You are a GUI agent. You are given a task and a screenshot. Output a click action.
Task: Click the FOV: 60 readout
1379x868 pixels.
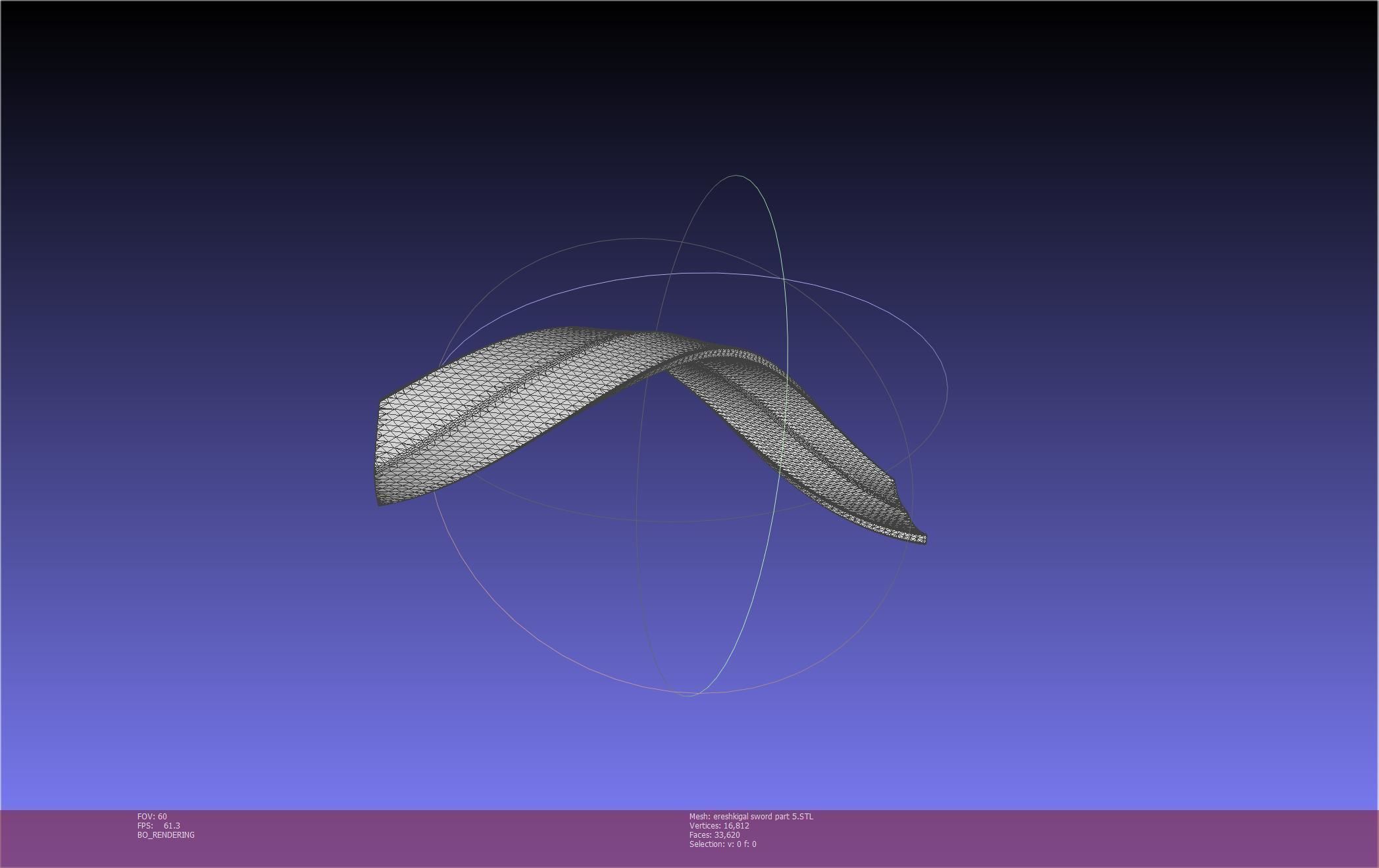152,816
